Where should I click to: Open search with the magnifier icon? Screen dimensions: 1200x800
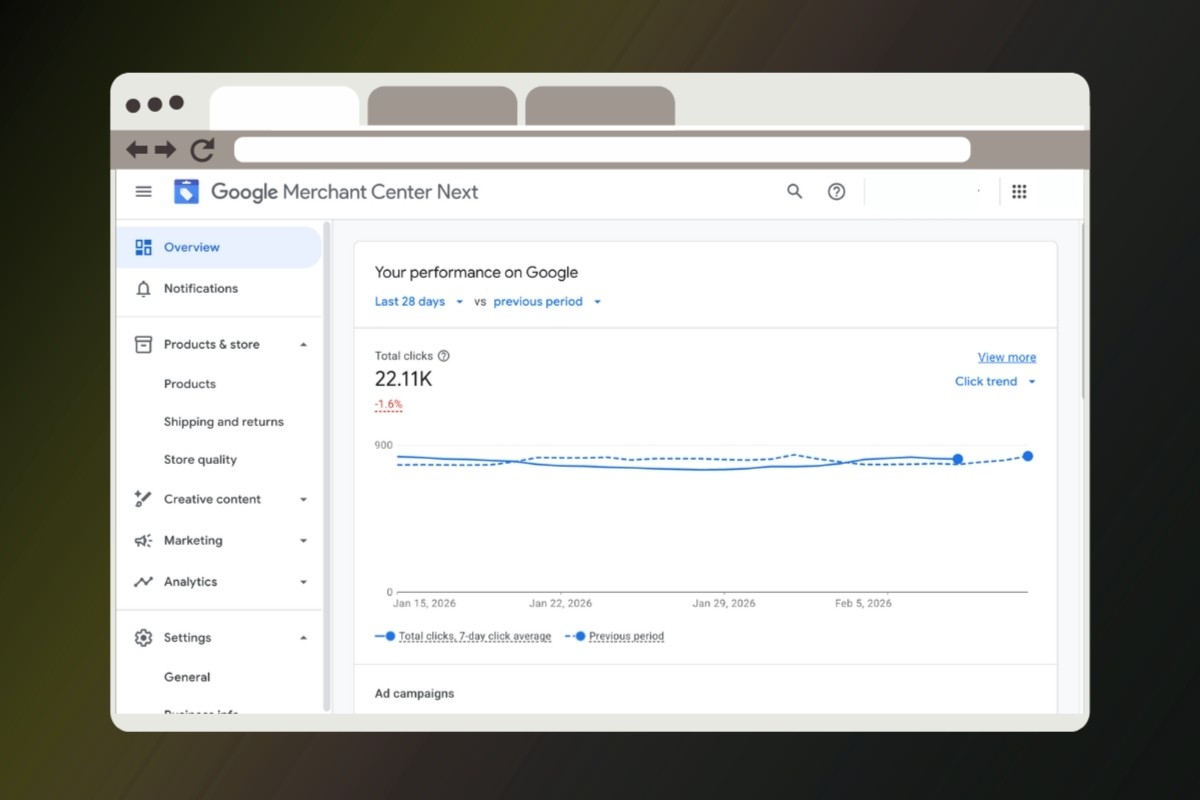pyautogui.click(x=795, y=192)
